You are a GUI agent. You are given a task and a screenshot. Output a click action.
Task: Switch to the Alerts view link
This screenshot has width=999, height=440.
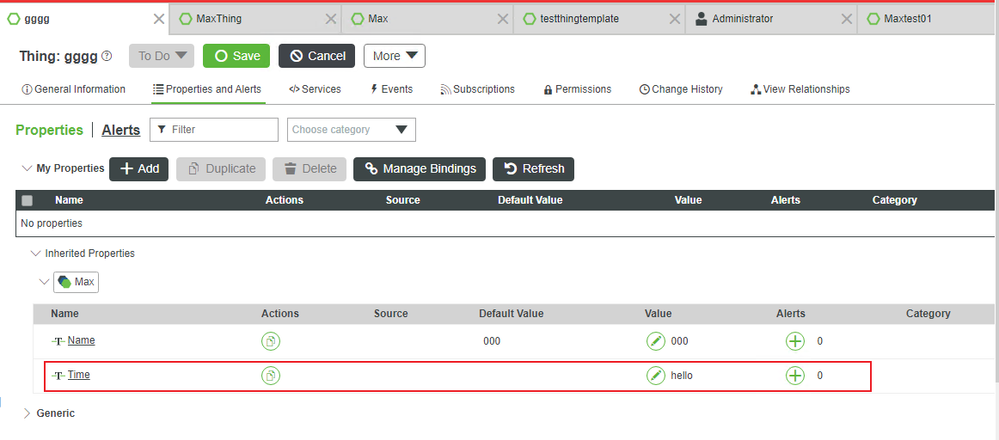coord(120,130)
